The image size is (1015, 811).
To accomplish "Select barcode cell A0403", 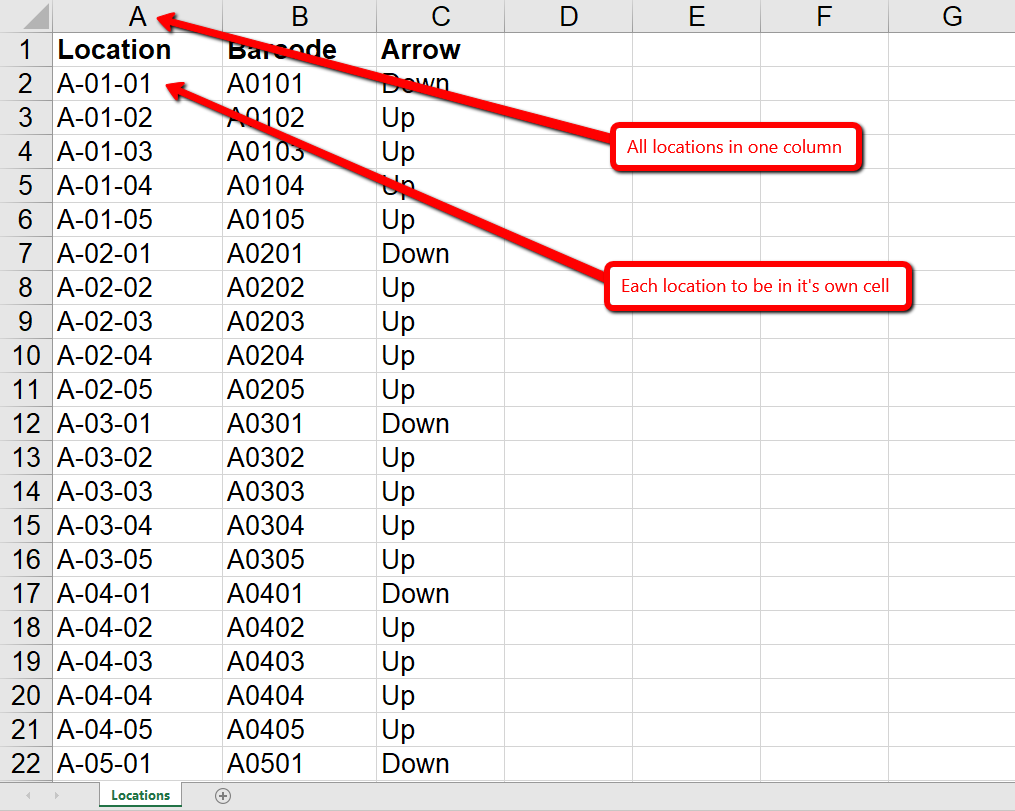I will pyautogui.click(x=299, y=661).
